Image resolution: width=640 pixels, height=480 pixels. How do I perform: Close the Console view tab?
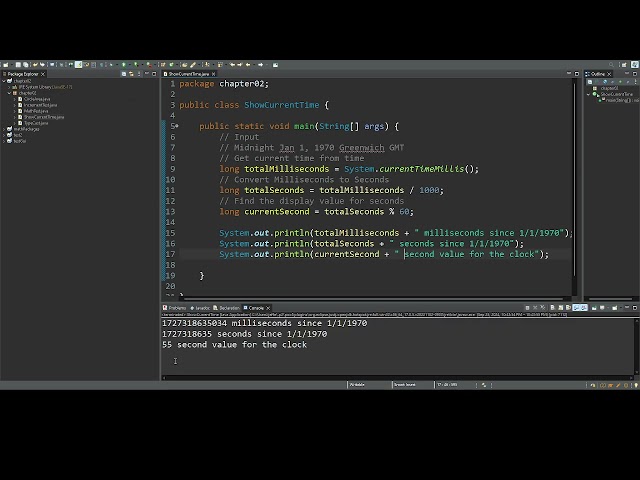(268, 308)
